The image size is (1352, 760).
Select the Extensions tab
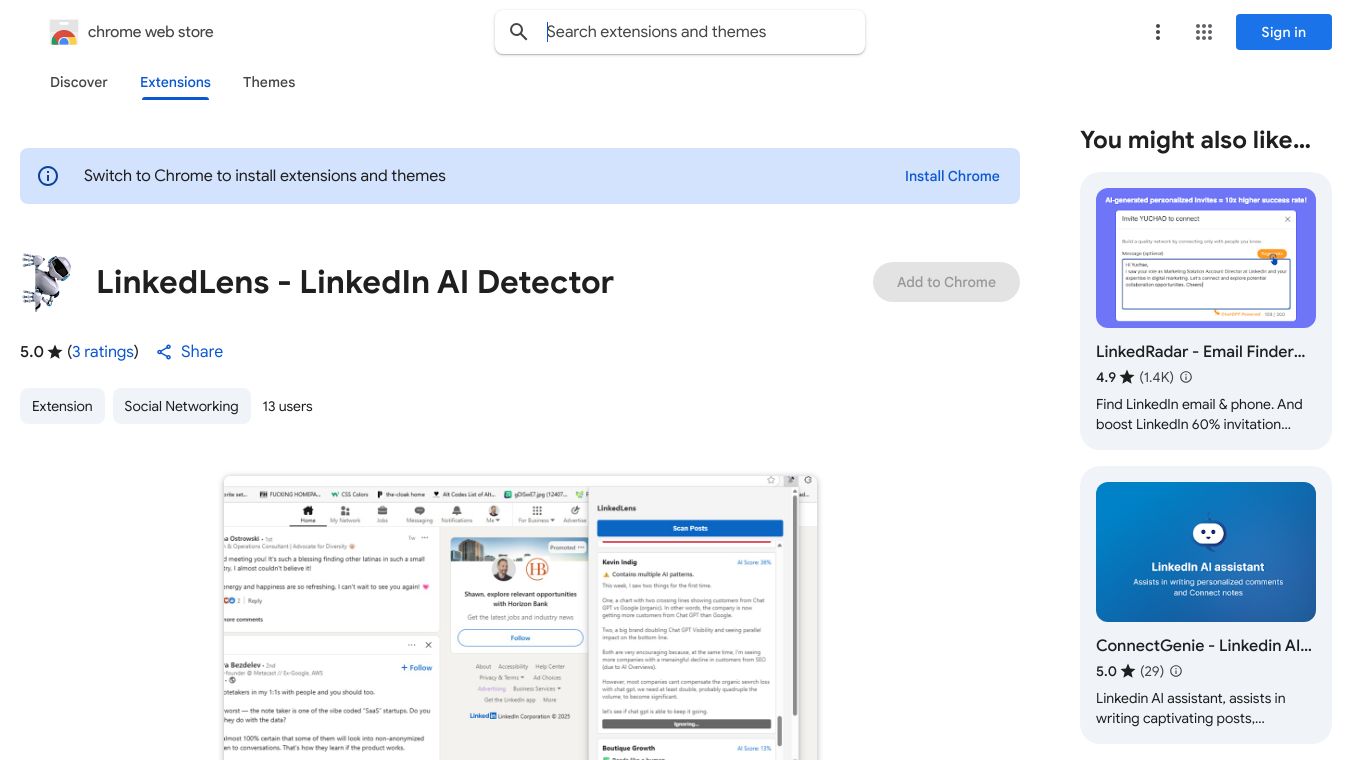[x=175, y=82]
